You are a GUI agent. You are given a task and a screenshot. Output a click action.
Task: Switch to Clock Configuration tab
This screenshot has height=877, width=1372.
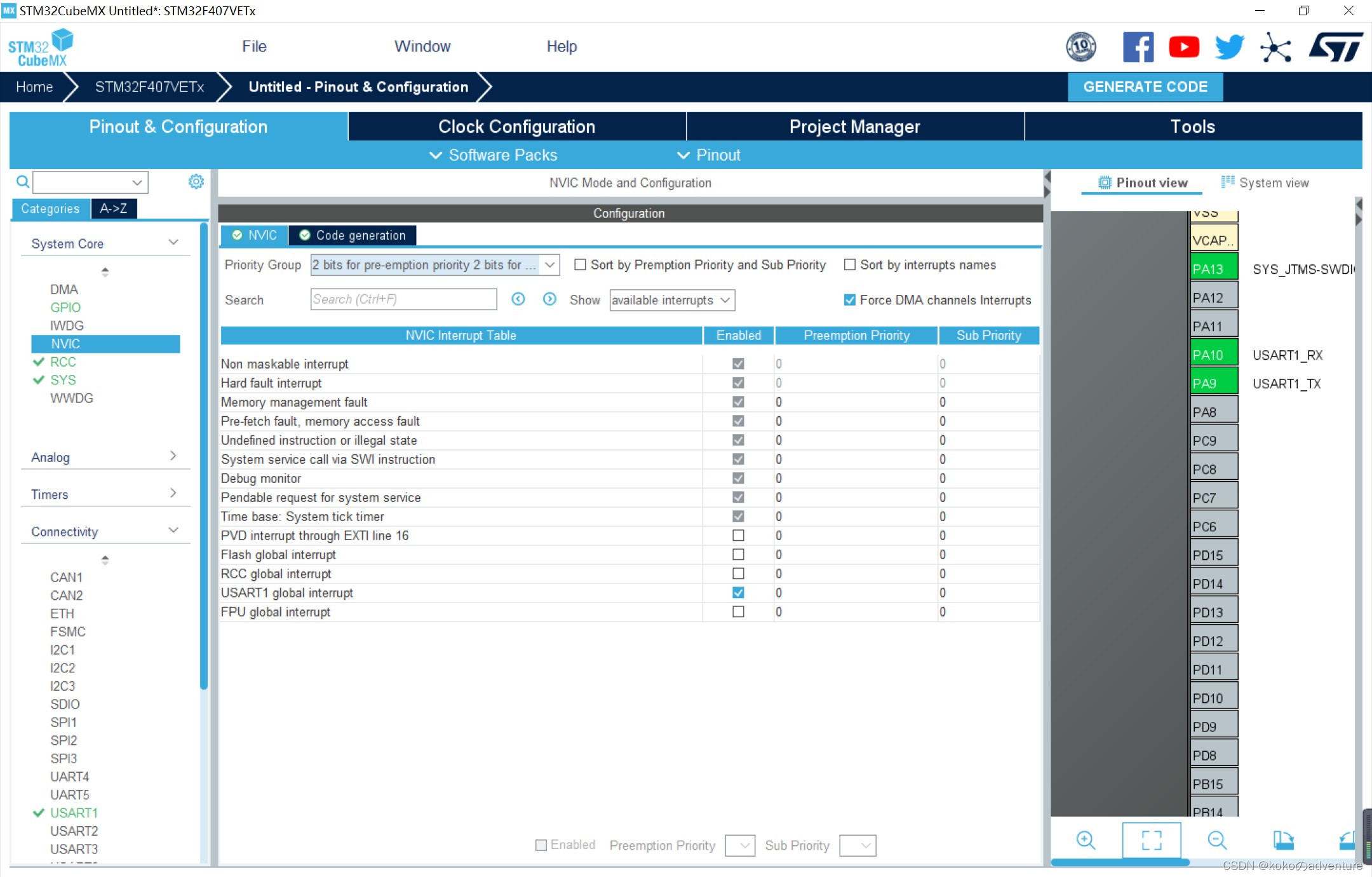(x=516, y=126)
